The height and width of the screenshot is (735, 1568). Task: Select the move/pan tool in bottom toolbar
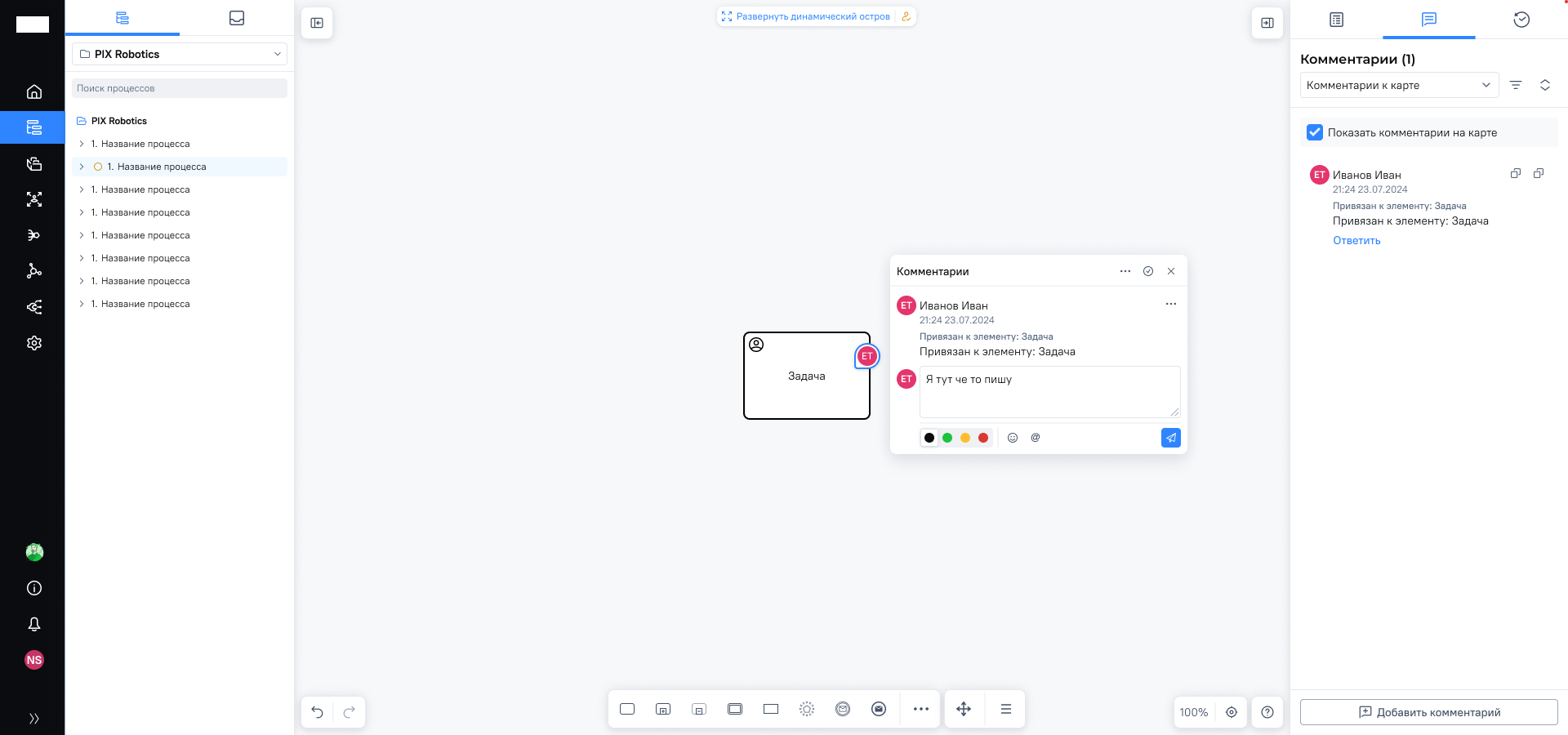[964, 709]
